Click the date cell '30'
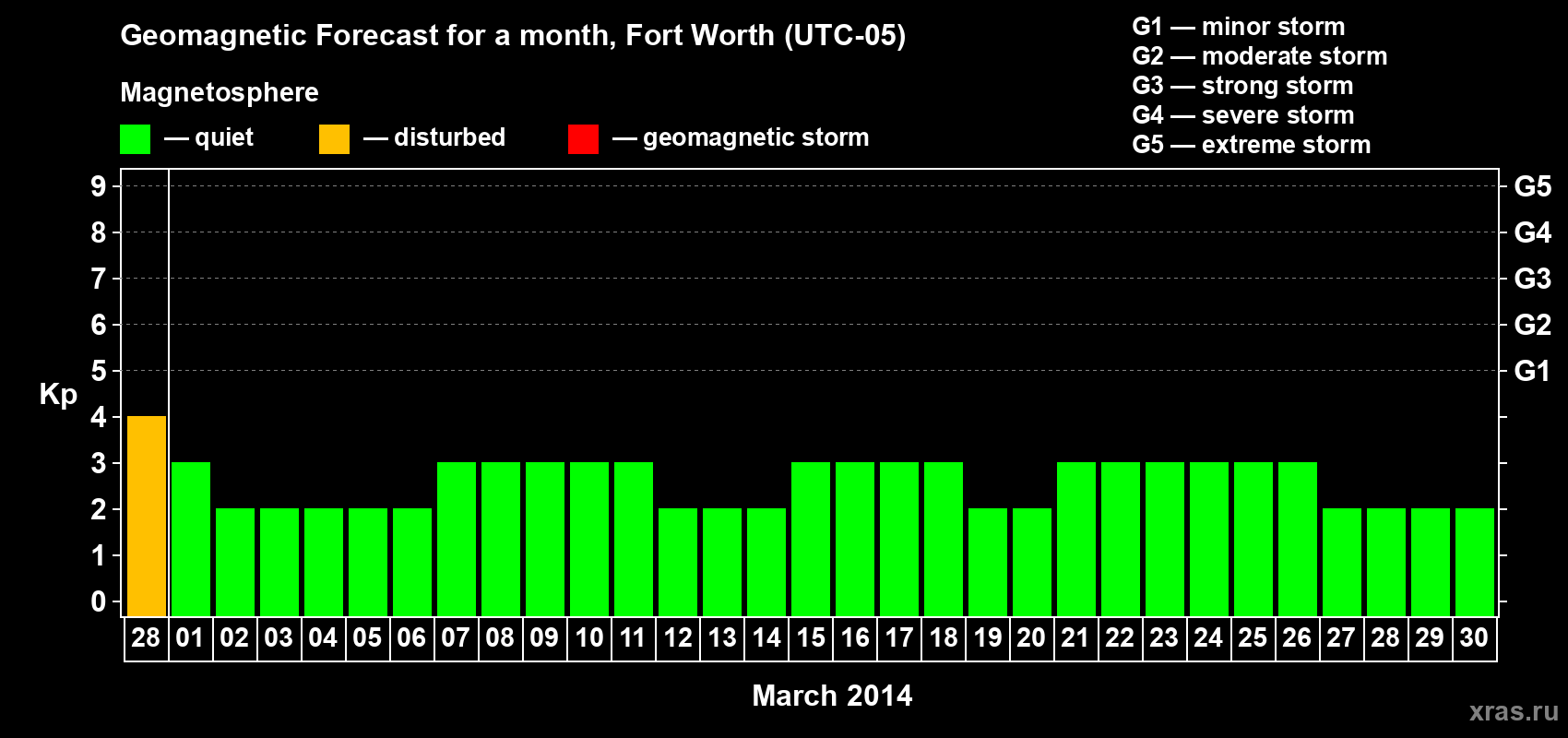1568x738 pixels. click(1475, 638)
